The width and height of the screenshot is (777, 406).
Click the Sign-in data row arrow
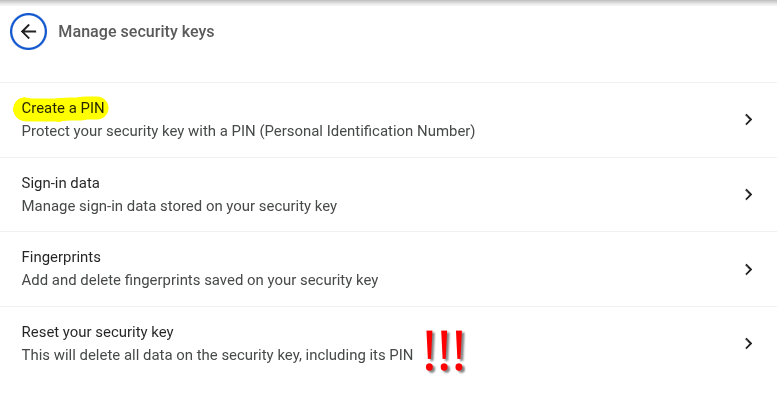pyautogui.click(x=748, y=194)
